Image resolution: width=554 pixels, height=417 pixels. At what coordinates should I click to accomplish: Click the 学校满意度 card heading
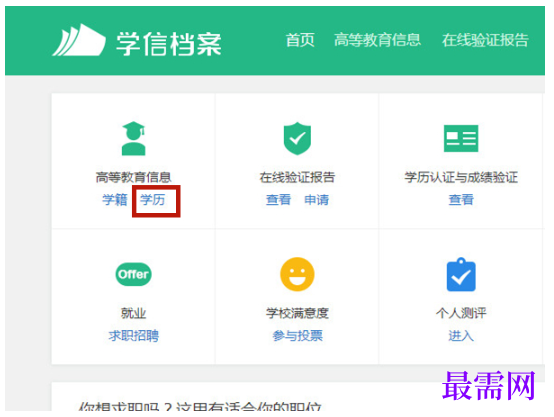tap(297, 313)
